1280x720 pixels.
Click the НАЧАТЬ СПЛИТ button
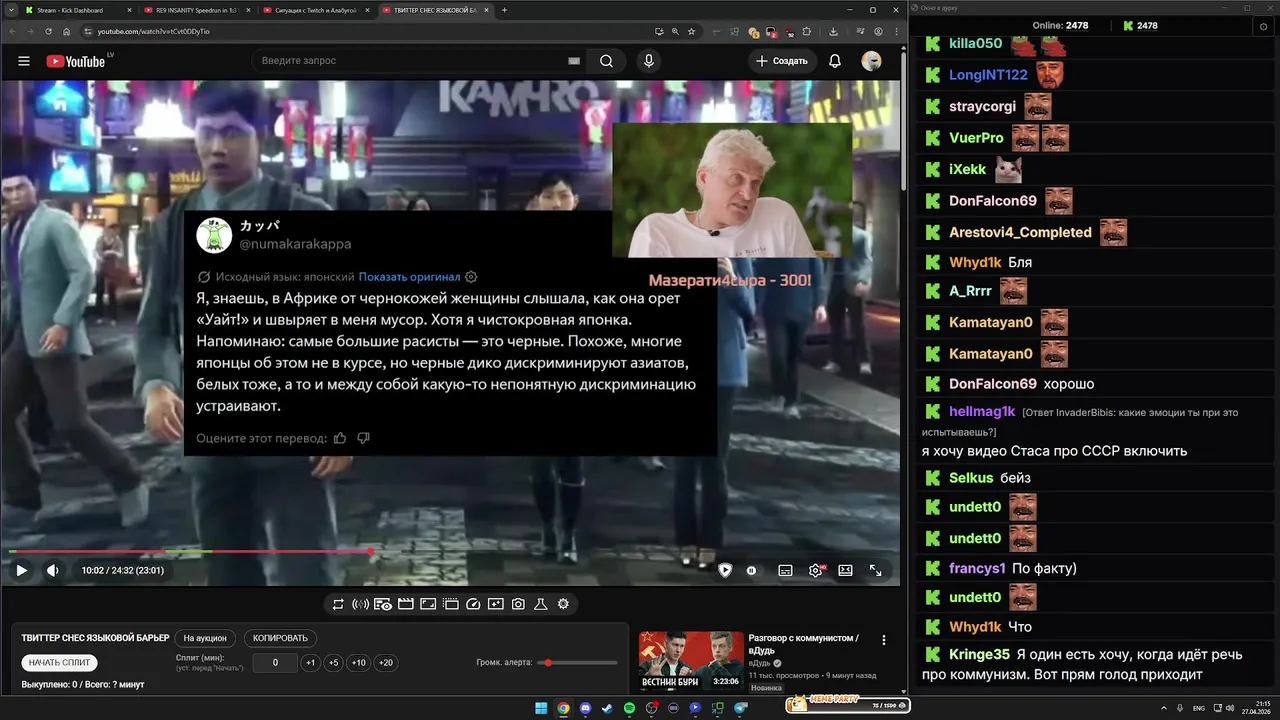click(x=59, y=663)
